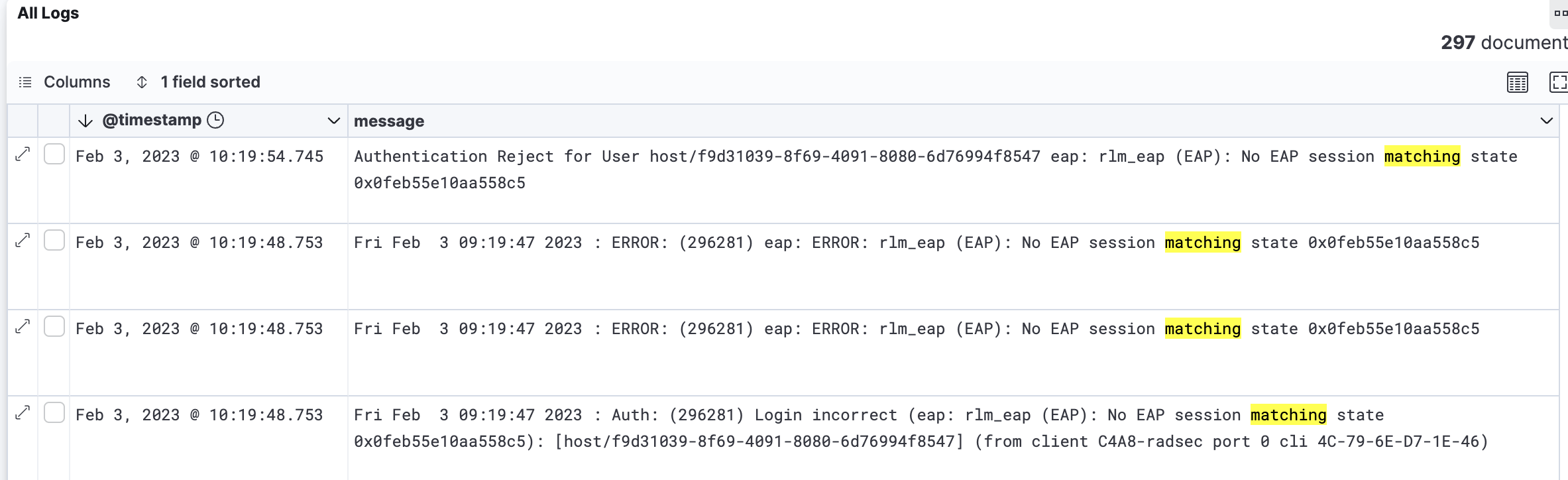Screen dimensions: 1568x480
Task: Open the panel options at top right
Action: (1560, 13)
